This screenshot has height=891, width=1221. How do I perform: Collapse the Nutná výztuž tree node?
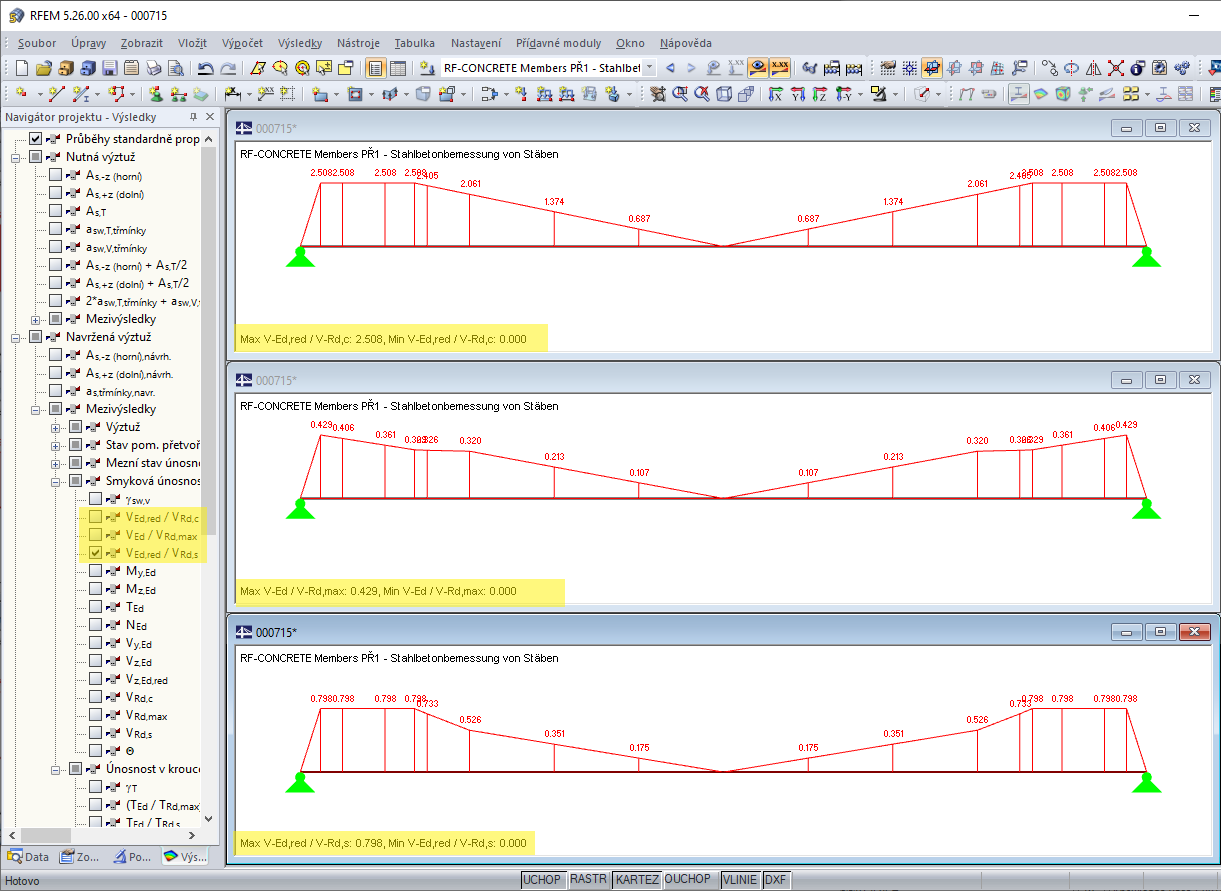(x=16, y=157)
